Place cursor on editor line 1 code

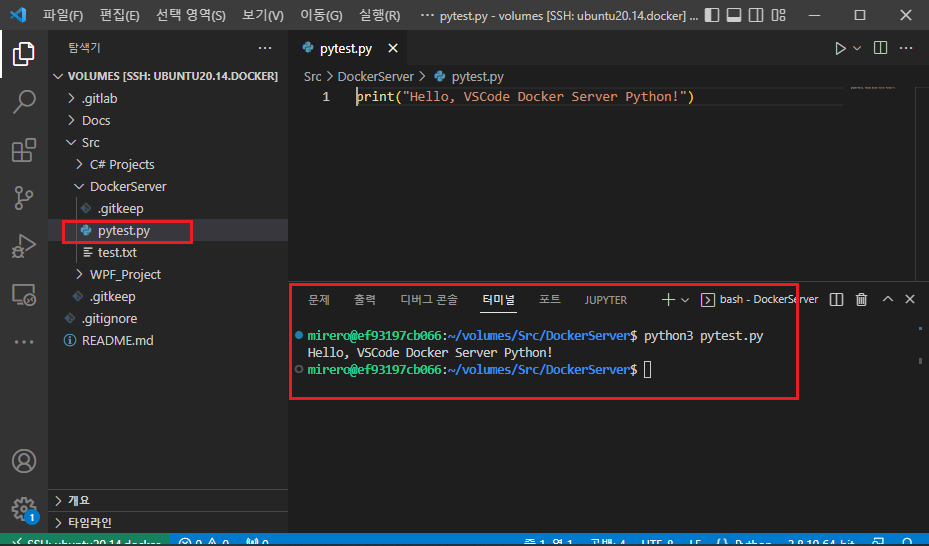tap(524, 97)
